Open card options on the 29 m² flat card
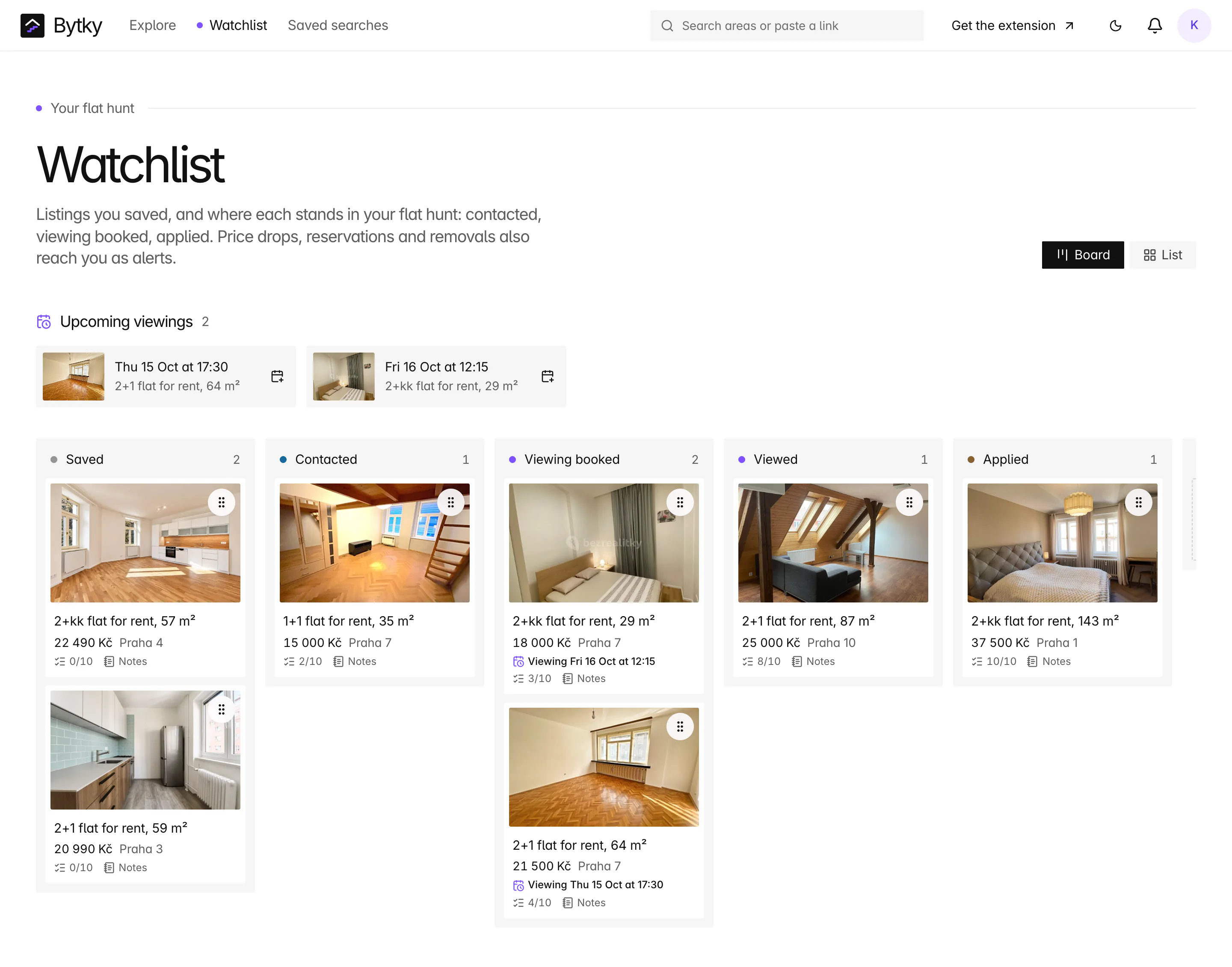The width and height of the screenshot is (1232, 967). (680, 502)
